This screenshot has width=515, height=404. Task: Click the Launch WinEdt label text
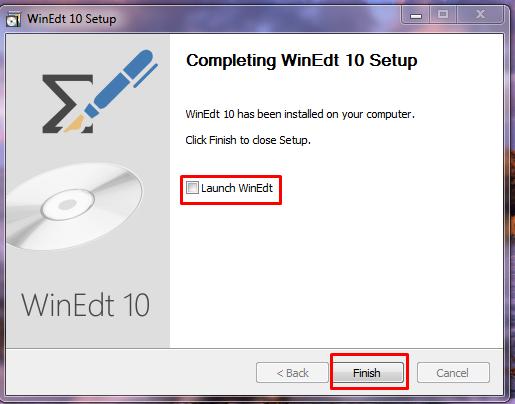point(237,188)
